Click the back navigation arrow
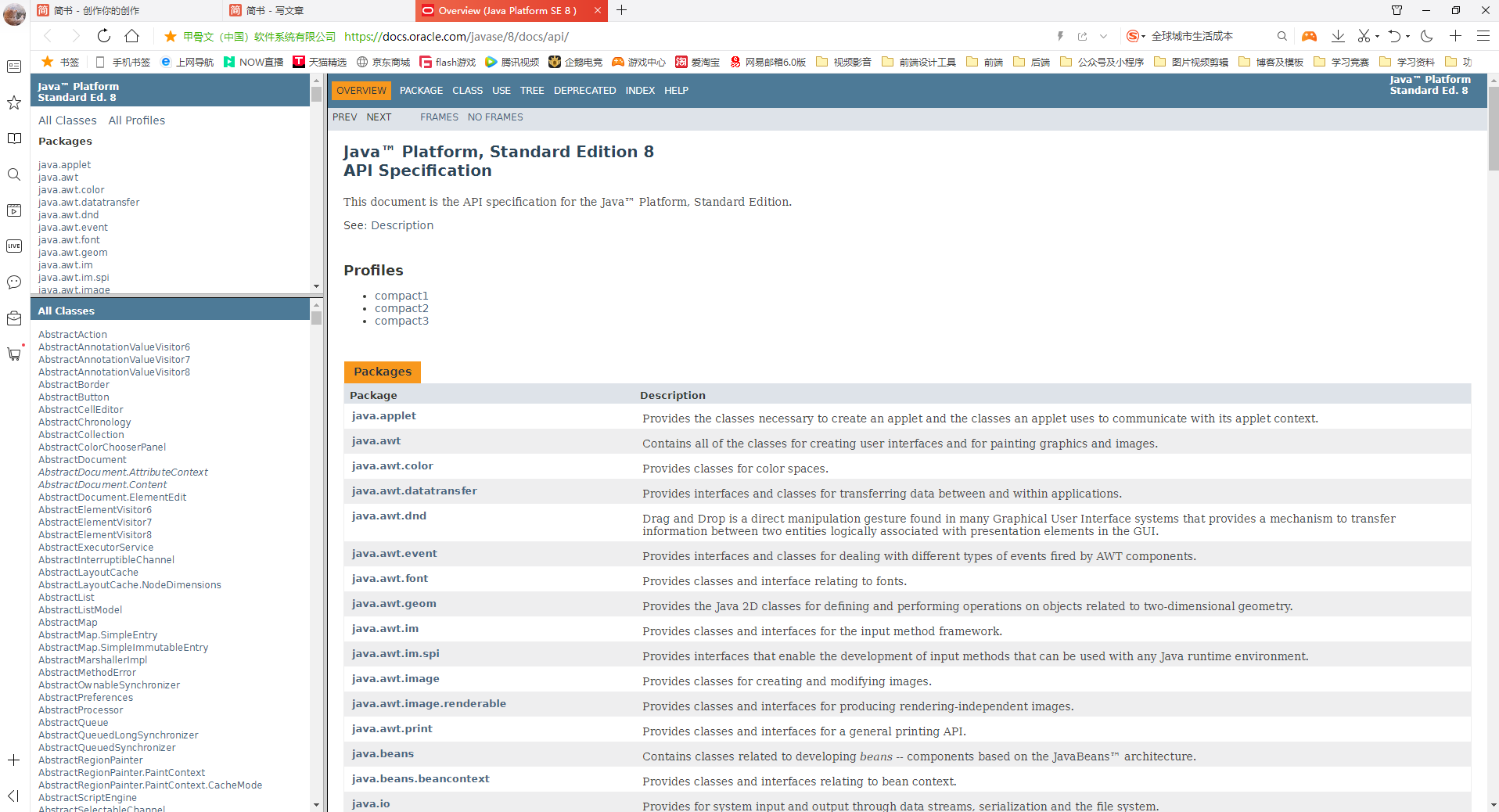 click(x=48, y=36)
